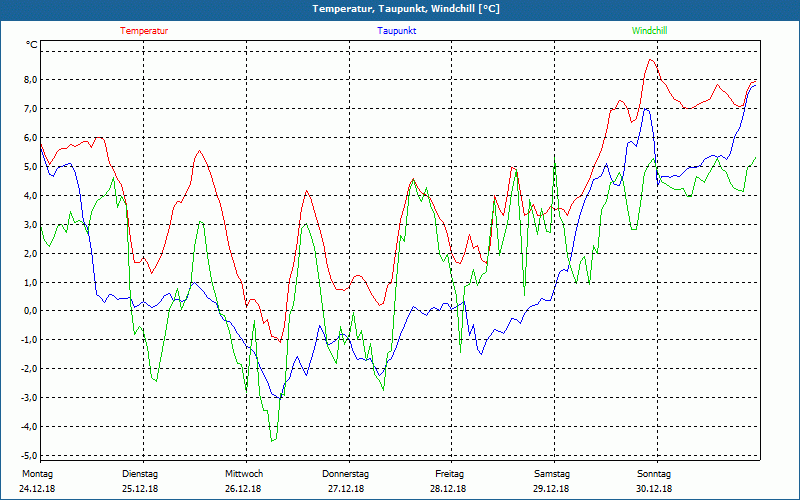Click the 28.12.18 date label
The height and width of the screenshot is (500, 800).
coord(448,489)
